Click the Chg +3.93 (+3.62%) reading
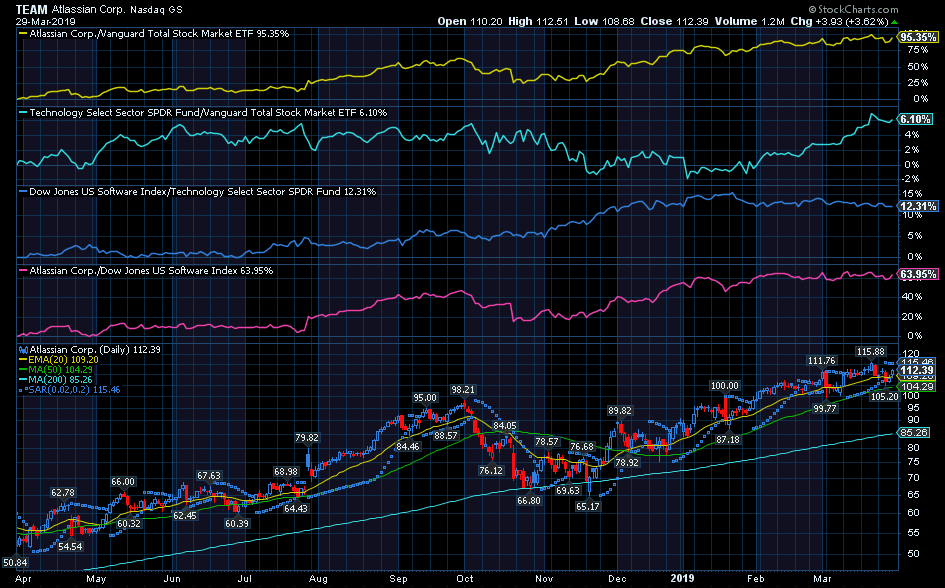This screenshot has width=945, height=588. tap(840, 21)
